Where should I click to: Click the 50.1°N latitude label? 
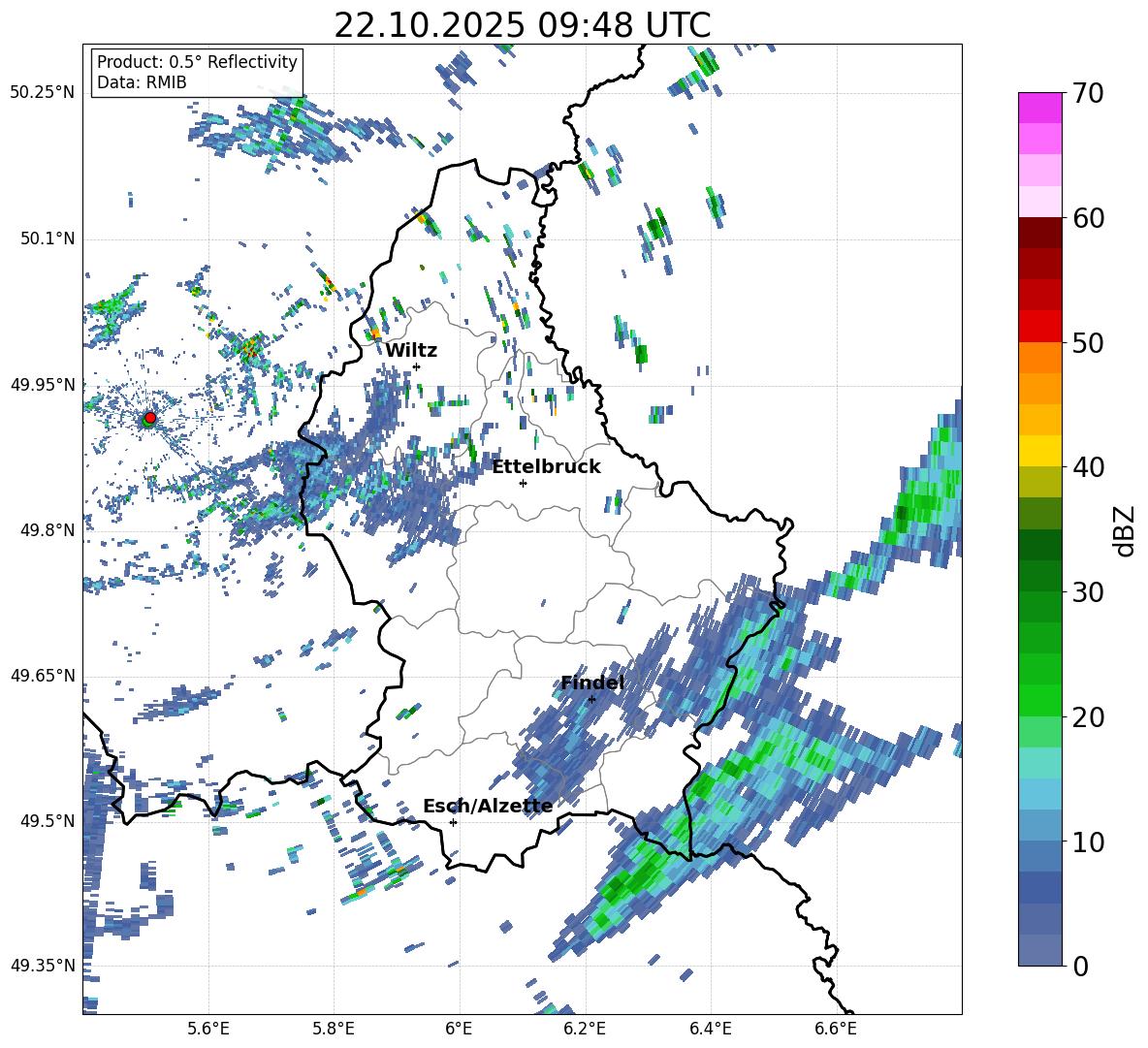(x=47, y=238)
